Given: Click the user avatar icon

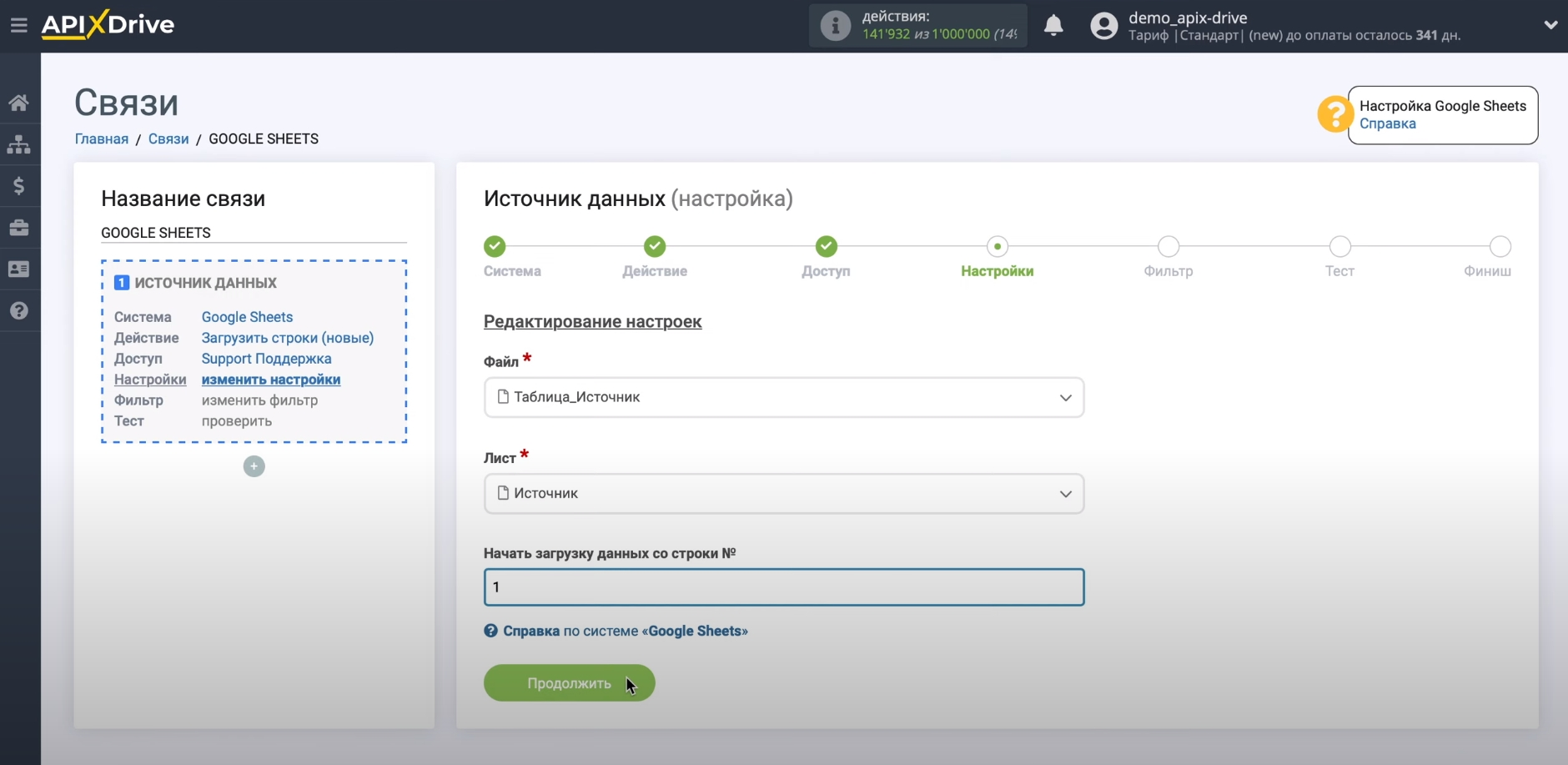Looking at the screenshot, I should click(x=1103, y=26).
